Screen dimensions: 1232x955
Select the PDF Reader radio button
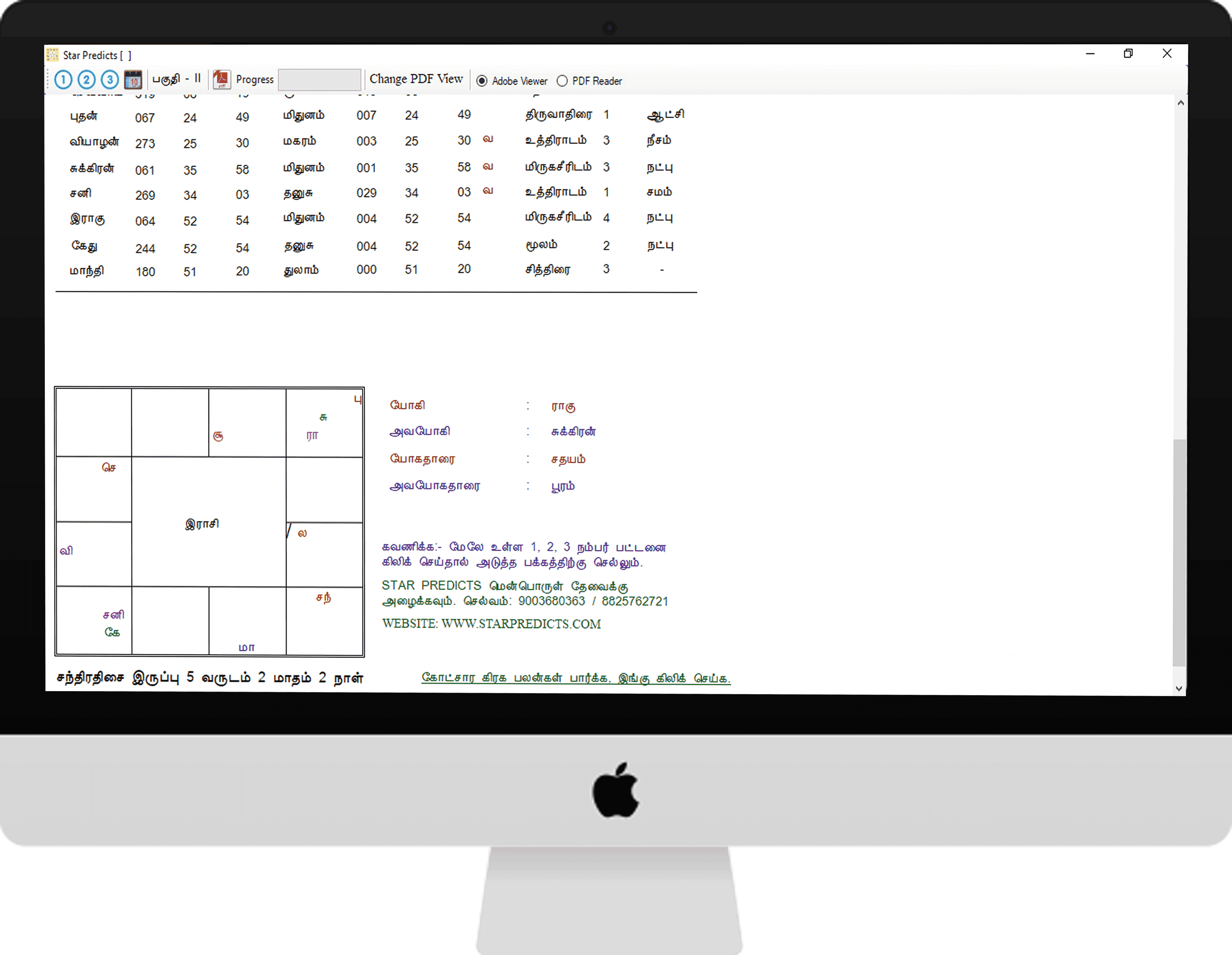coord(562,81)
